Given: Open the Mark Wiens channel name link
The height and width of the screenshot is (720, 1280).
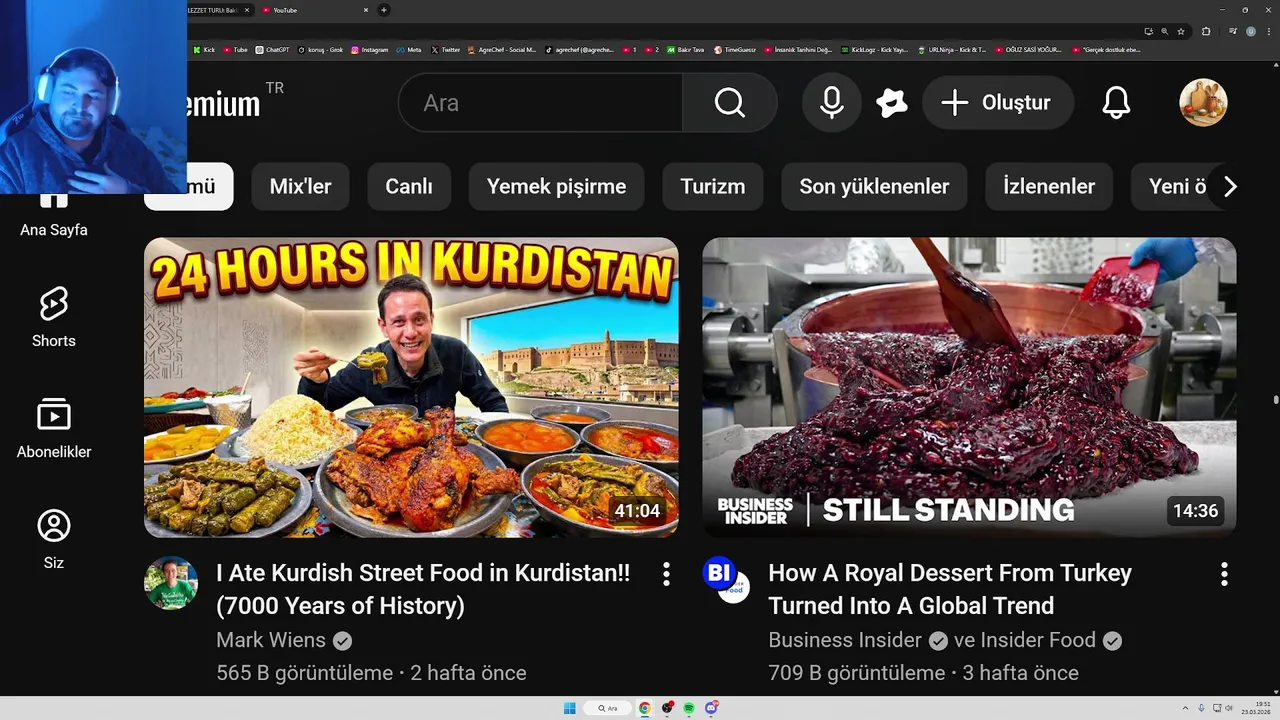Looking at the screenshot, I should pos(271,640).
